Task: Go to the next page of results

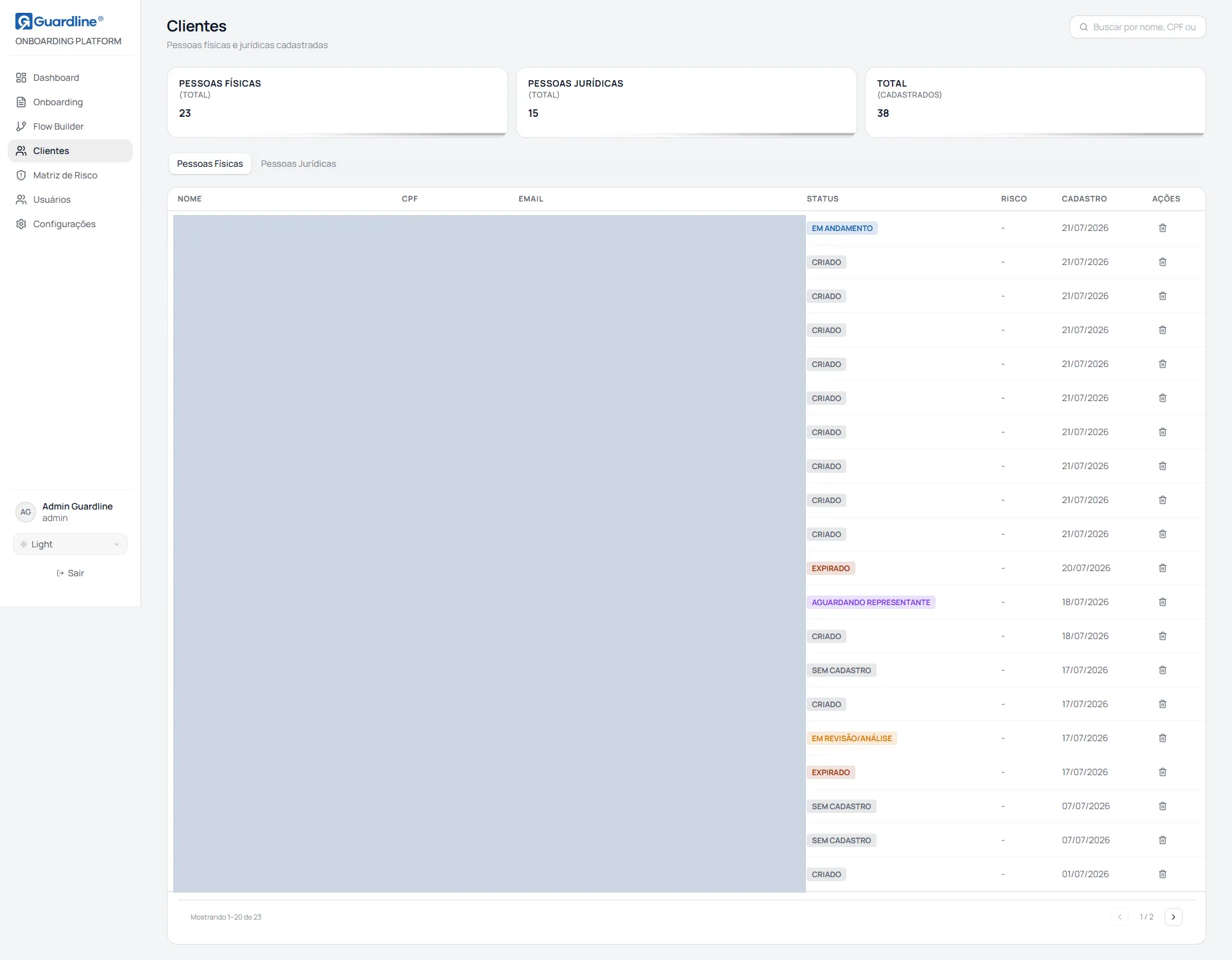Action: click(1174, 917)
